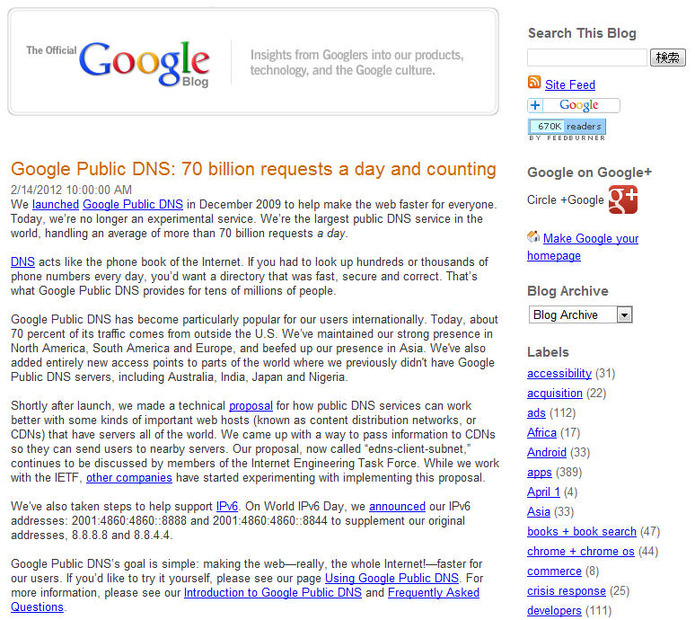The height and width of the screenshot is (620, 695).
Task: Click the 検索 search button
Action: (x=668, y=58)
